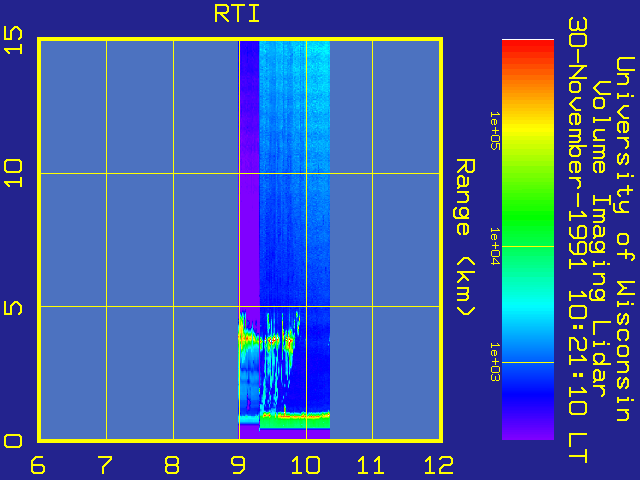The height and width of the screenshot is (480, 640).
Task: Click the x-axis label 8
Action: point(172,465)
